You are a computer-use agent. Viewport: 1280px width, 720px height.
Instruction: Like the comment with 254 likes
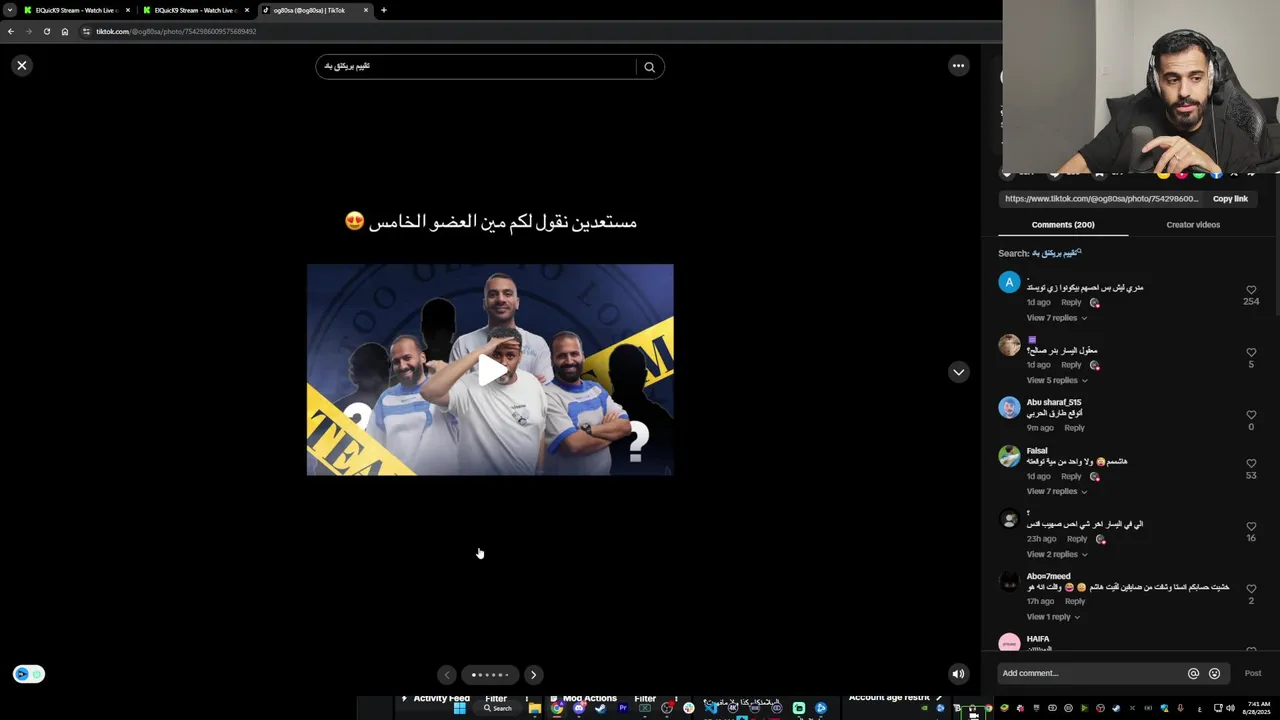tap(1251, 290)
